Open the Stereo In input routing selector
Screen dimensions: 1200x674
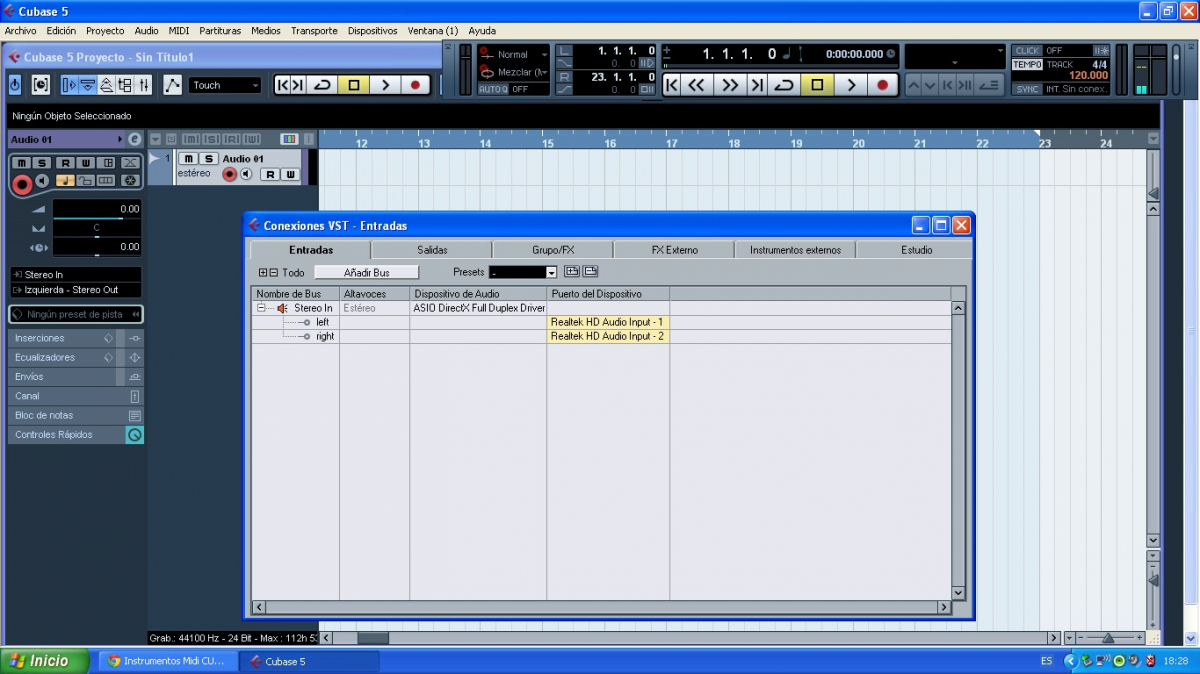pos(76,274)
